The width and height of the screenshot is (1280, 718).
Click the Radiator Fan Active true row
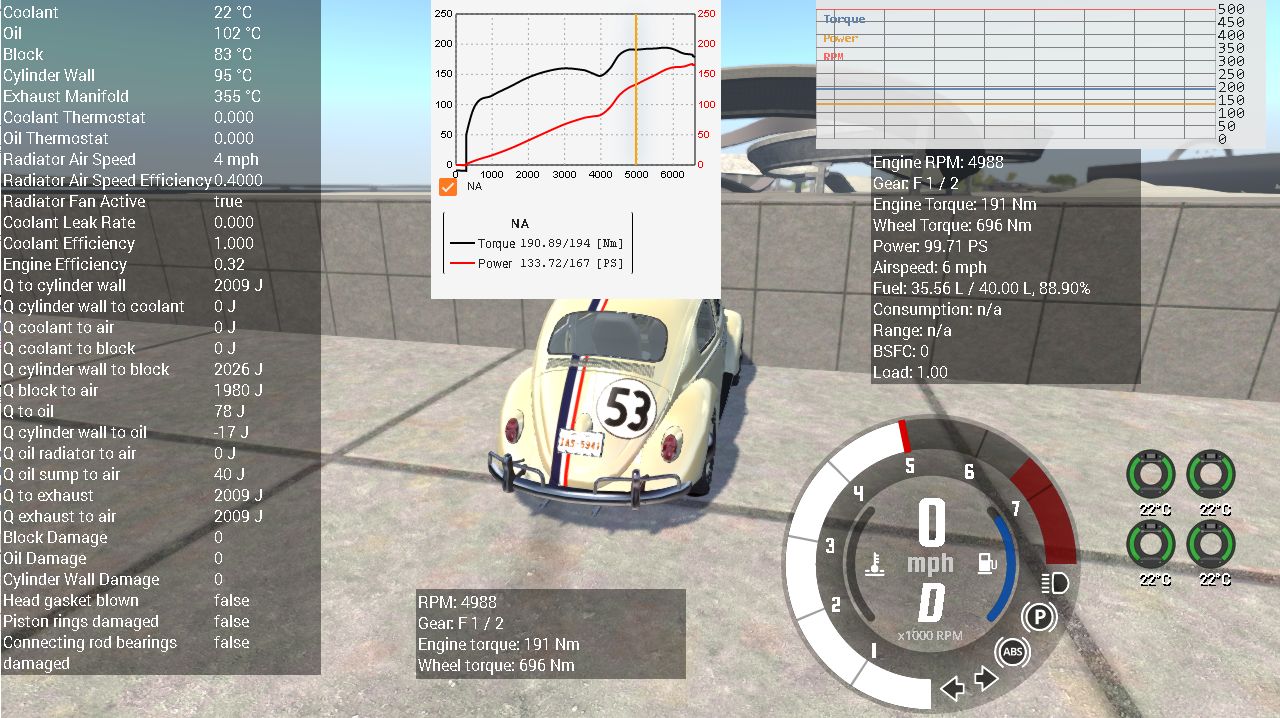click(x=160, y=201)
